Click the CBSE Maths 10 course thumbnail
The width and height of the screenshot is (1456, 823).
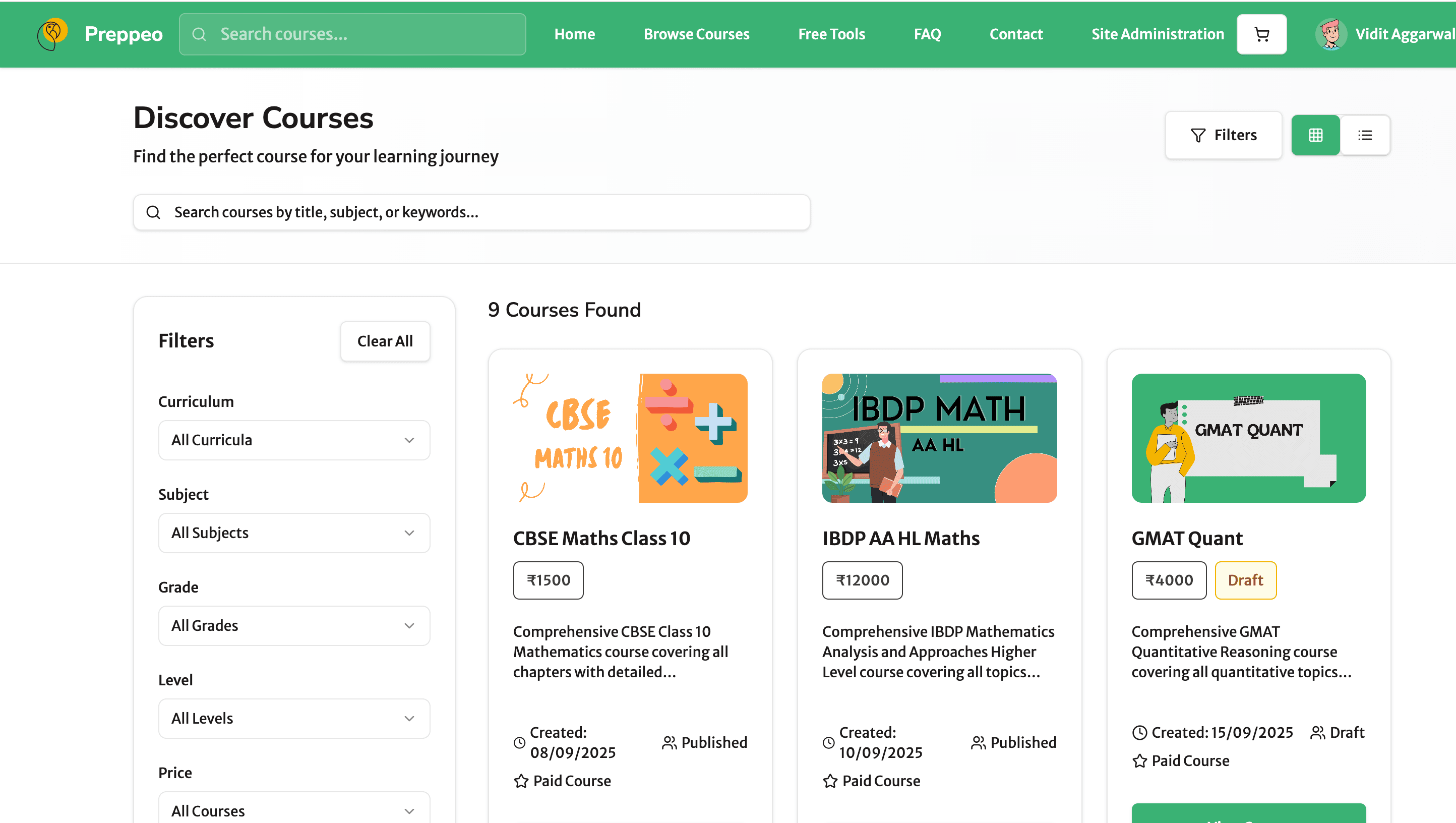click(630, 438)
